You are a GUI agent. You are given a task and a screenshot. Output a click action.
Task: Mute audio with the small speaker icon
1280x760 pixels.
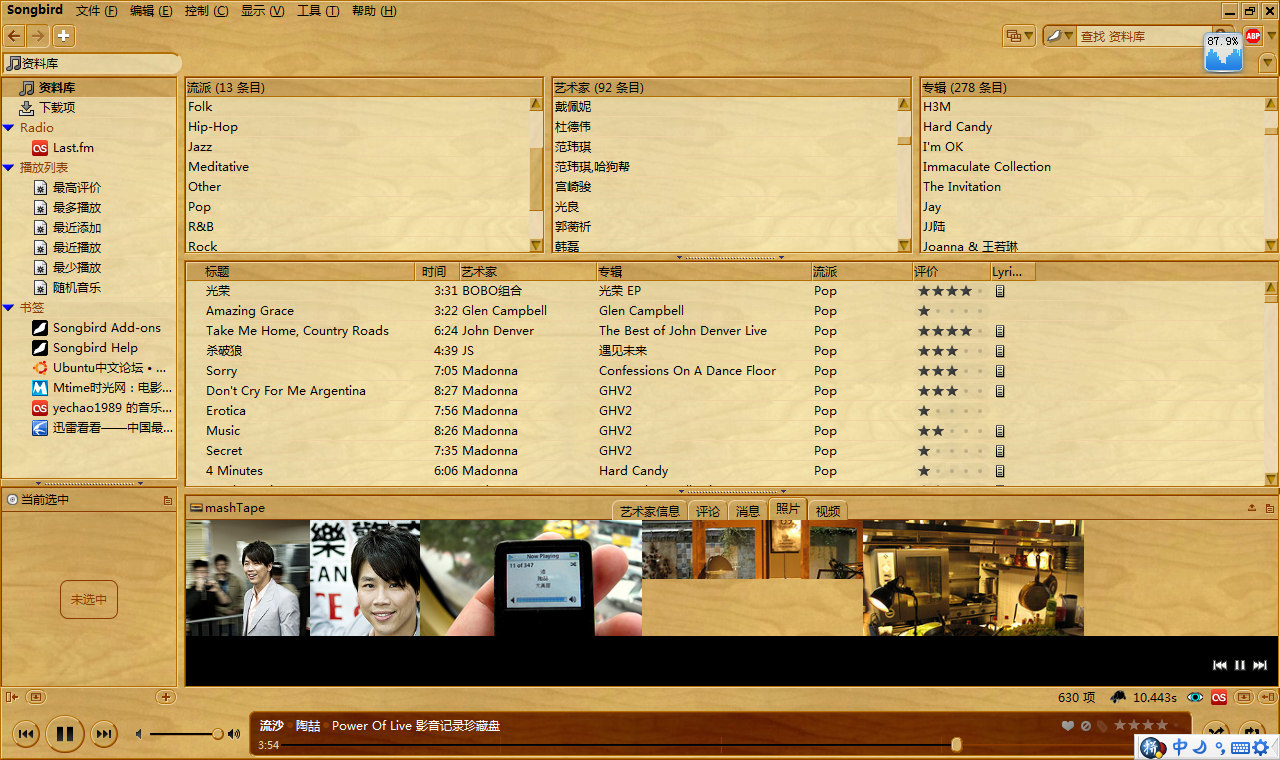point(139,734)
